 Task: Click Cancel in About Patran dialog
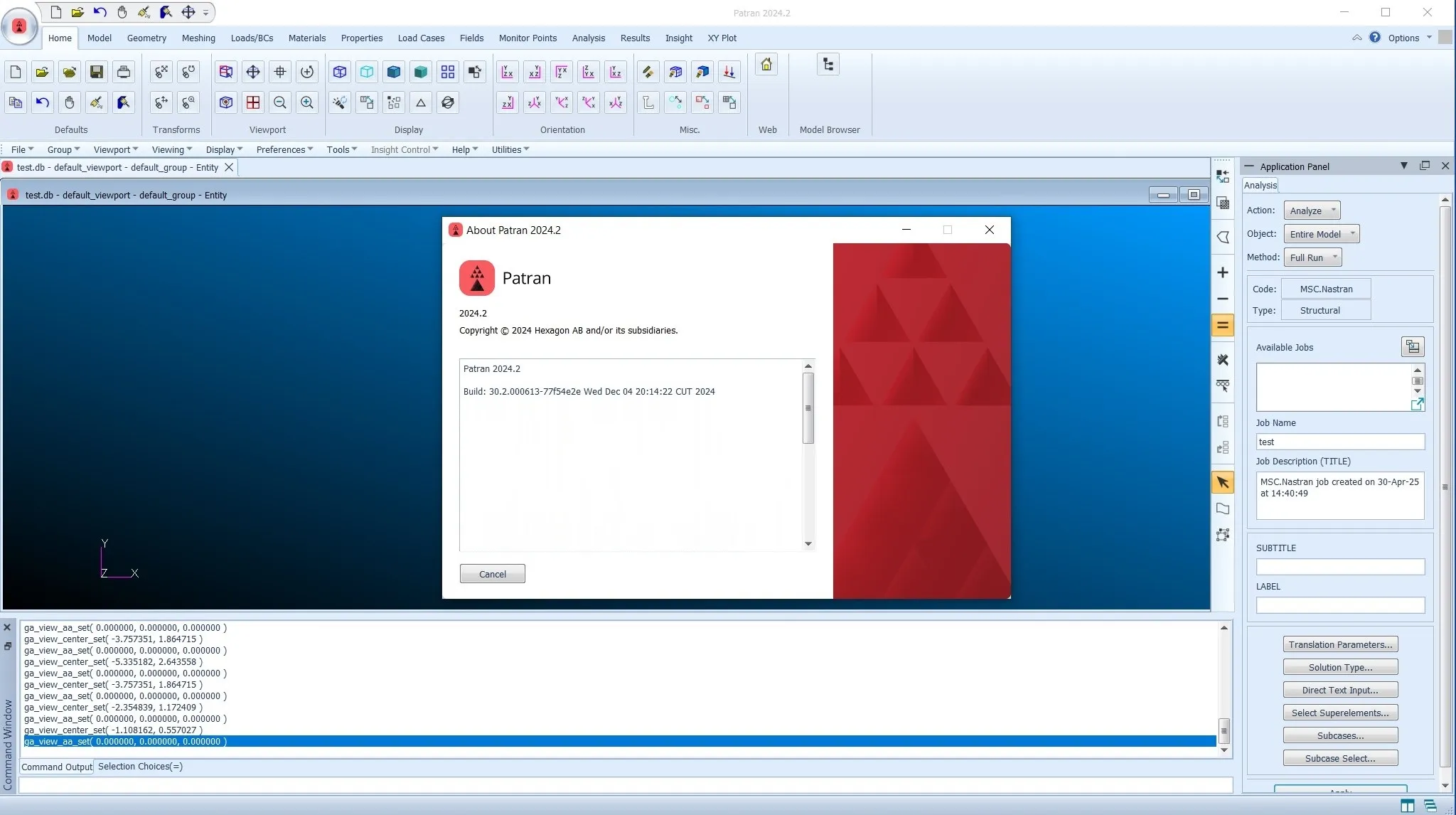pyautogui.click(x=493, y=574)
